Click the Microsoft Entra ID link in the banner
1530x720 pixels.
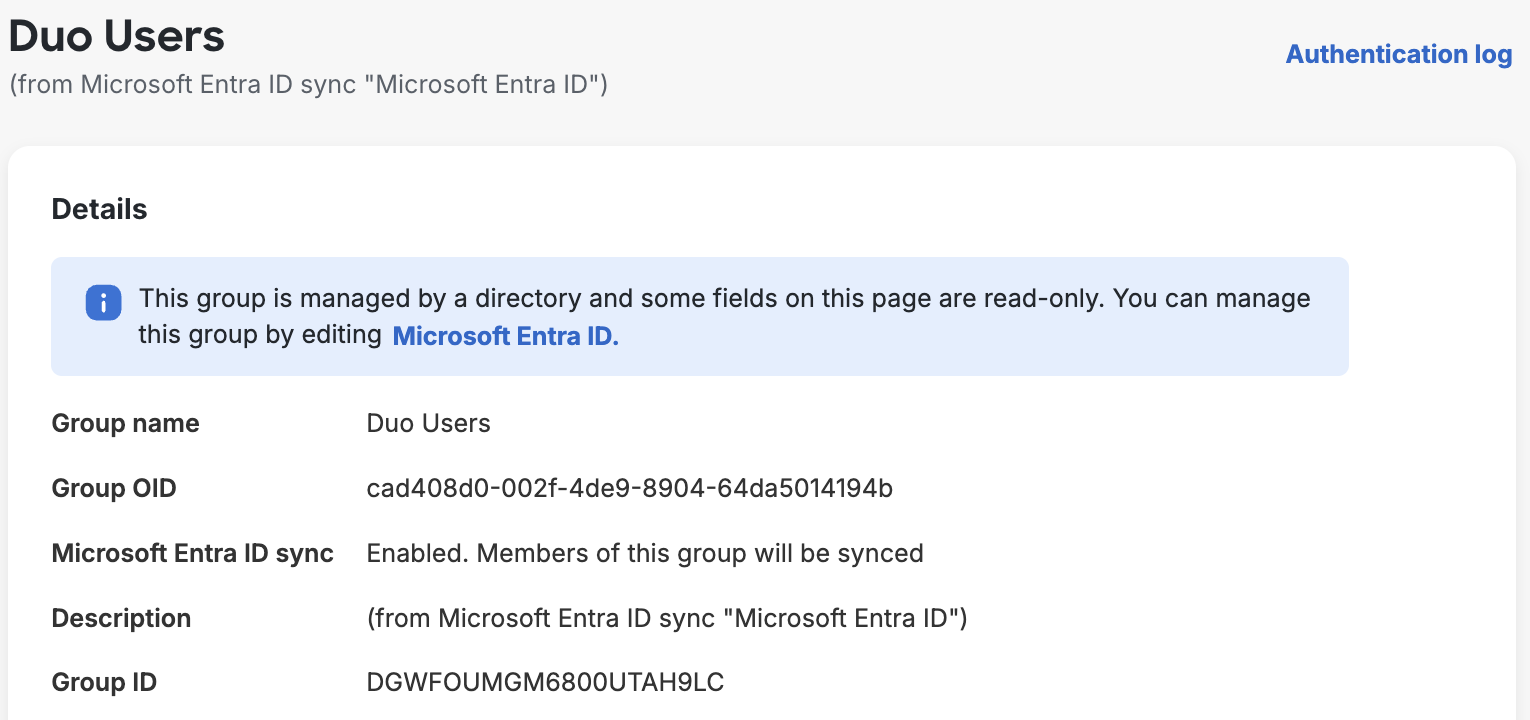505,336
